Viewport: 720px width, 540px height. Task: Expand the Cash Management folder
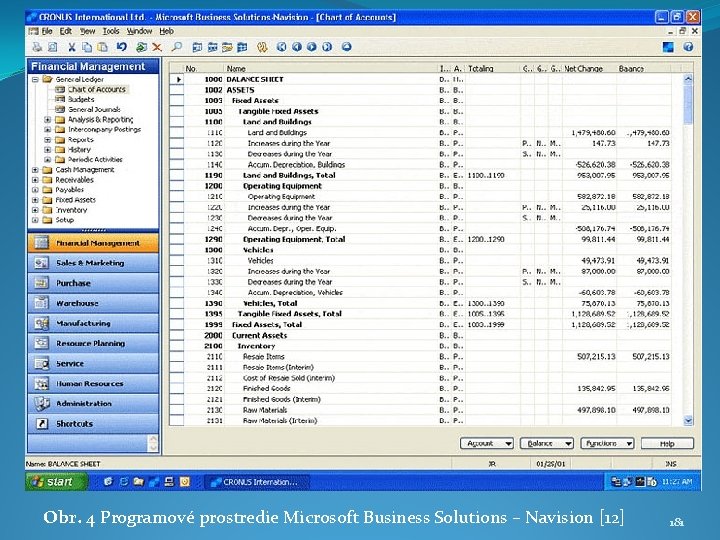[x=35, y=170]
